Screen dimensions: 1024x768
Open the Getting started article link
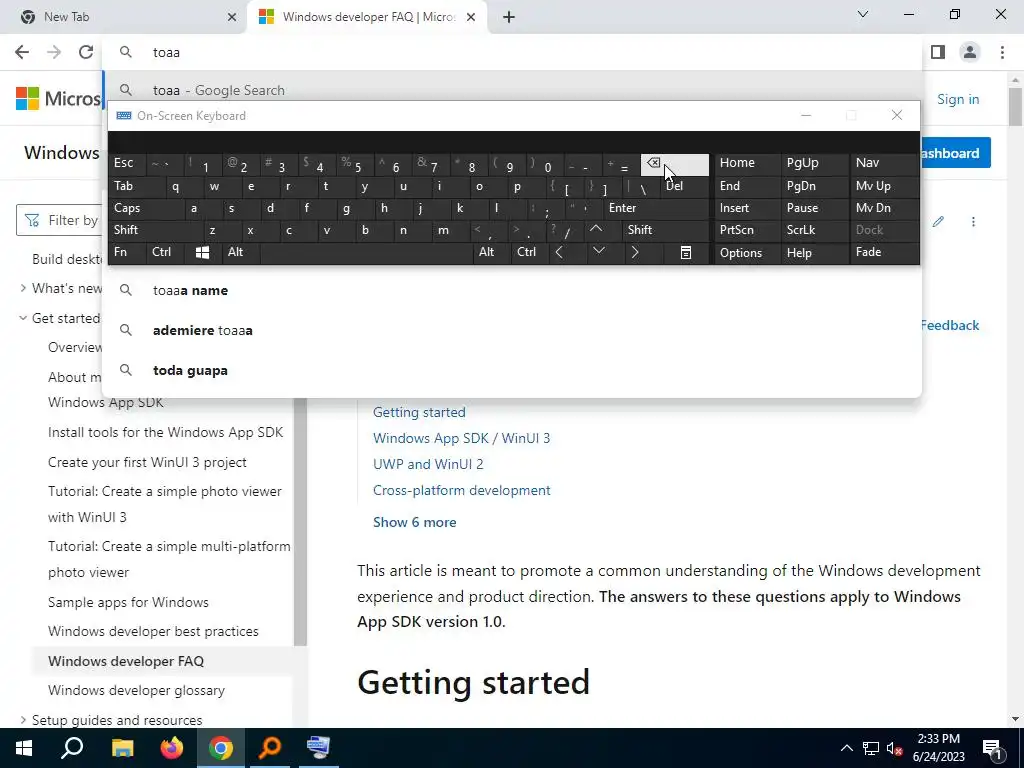(419, 412)
